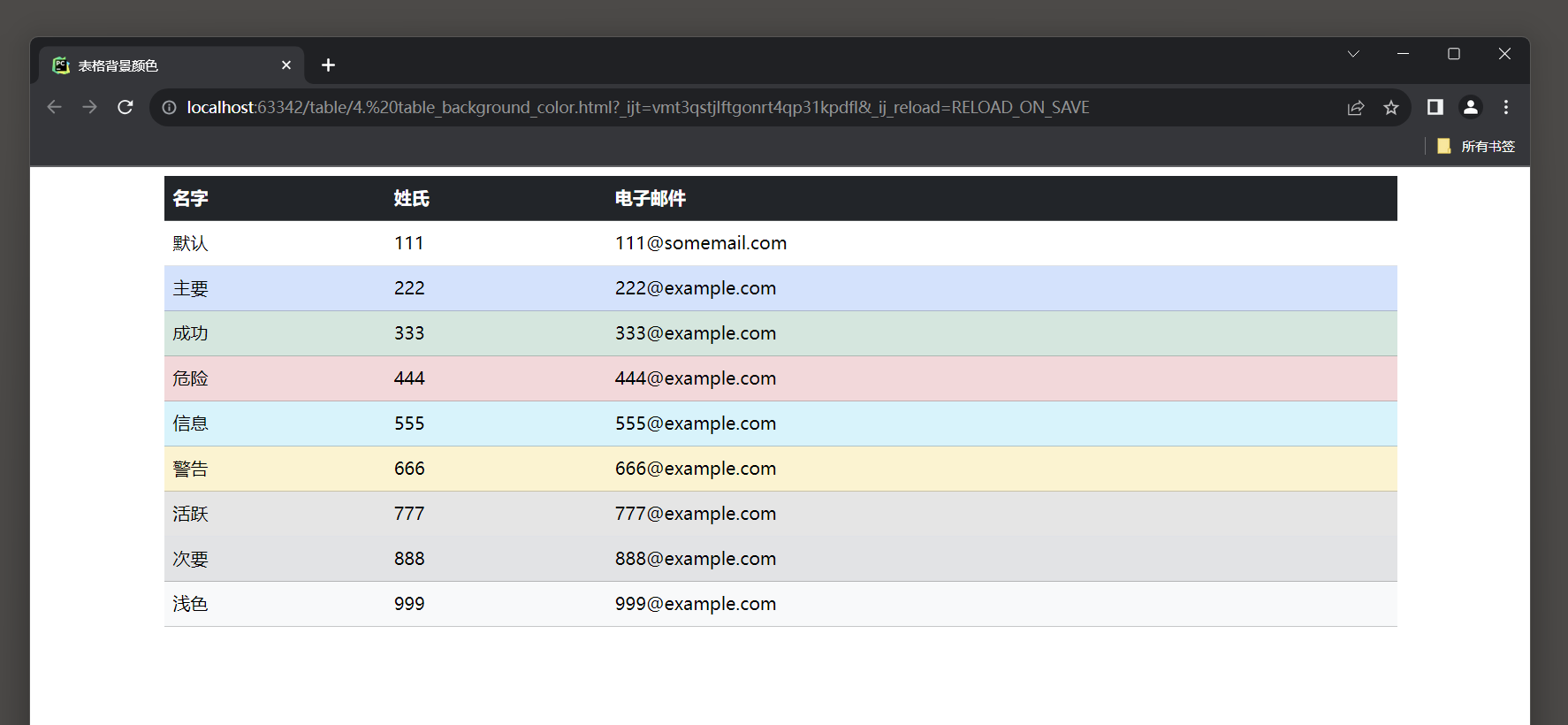Select the 111 cell
The width and height of the screenshot is (1568, 725).
pyautogui.click(x=496, y=243)
